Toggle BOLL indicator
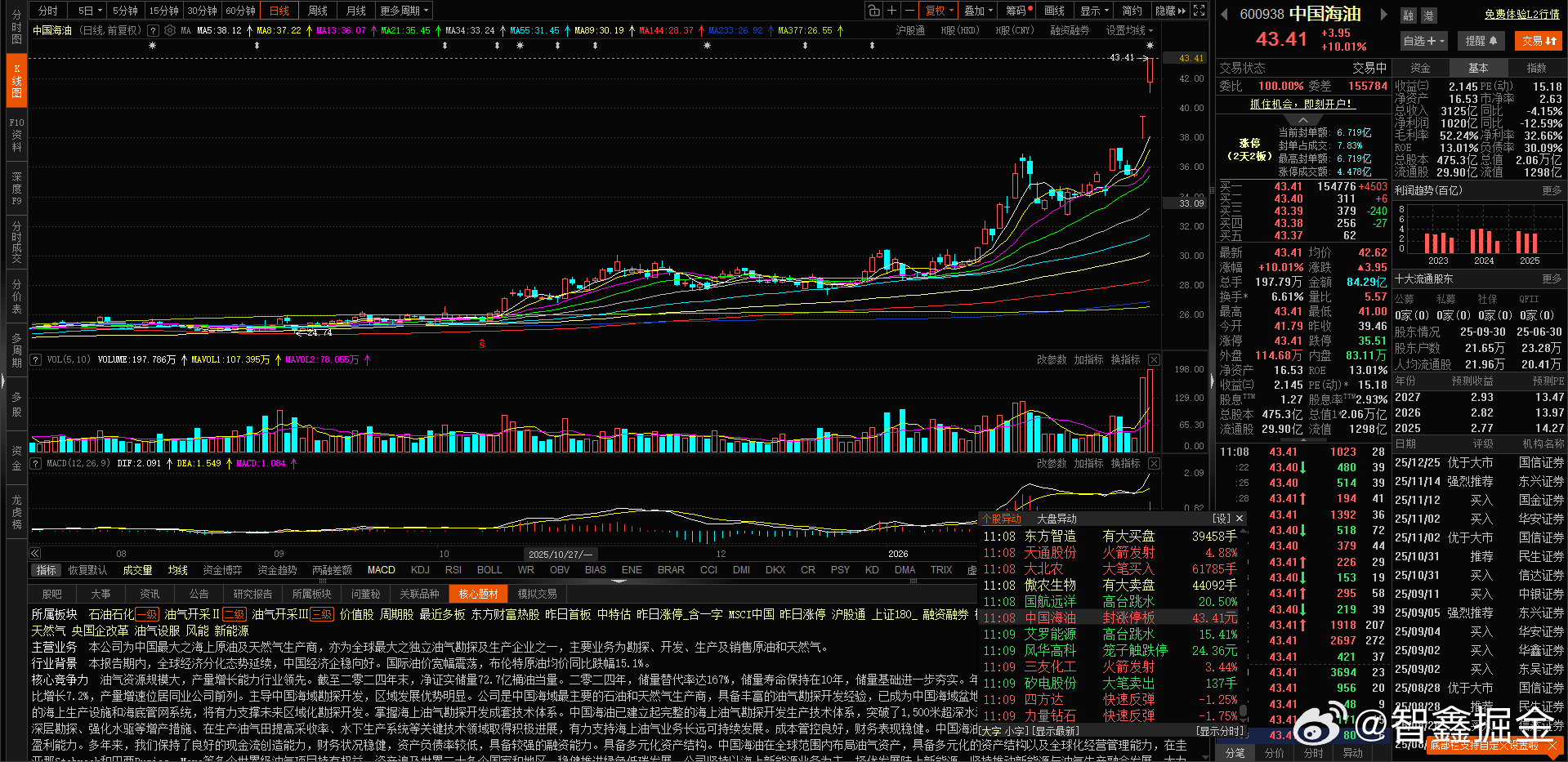Viewport: 1568px width, 762px height. pyautogui.click(x=489, y=570)
